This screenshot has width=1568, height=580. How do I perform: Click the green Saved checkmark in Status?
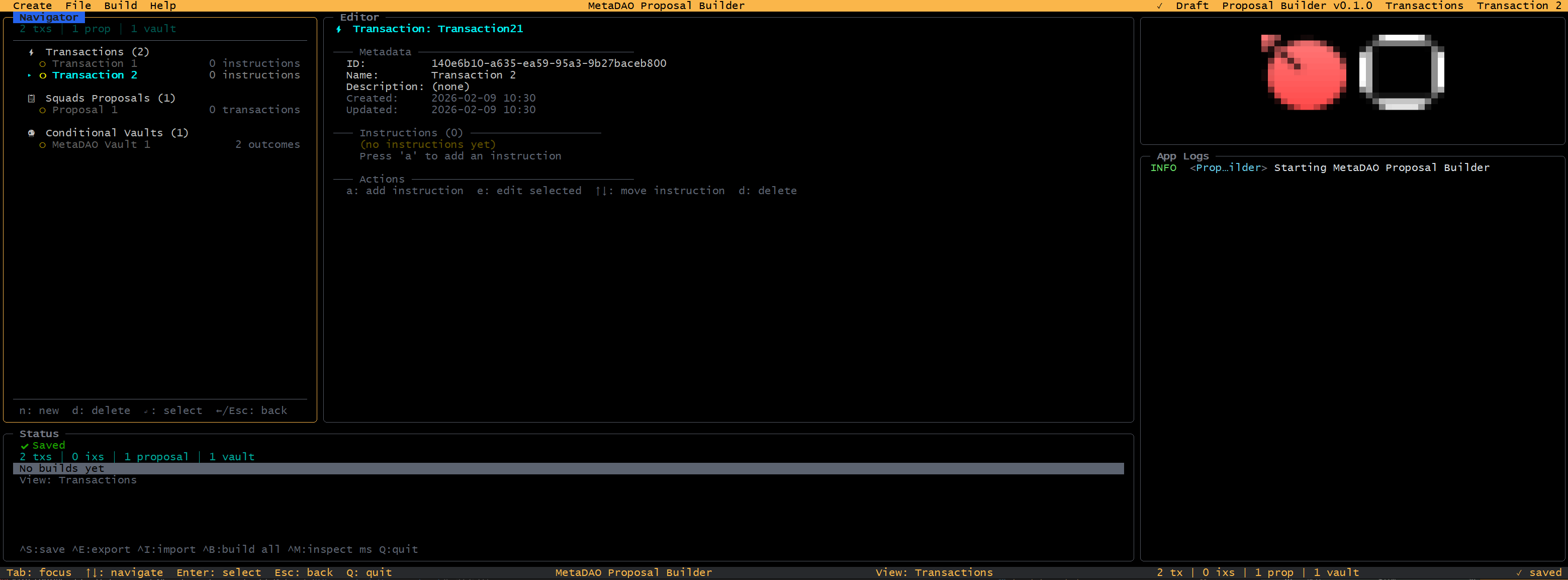click(x=25, y=446)
